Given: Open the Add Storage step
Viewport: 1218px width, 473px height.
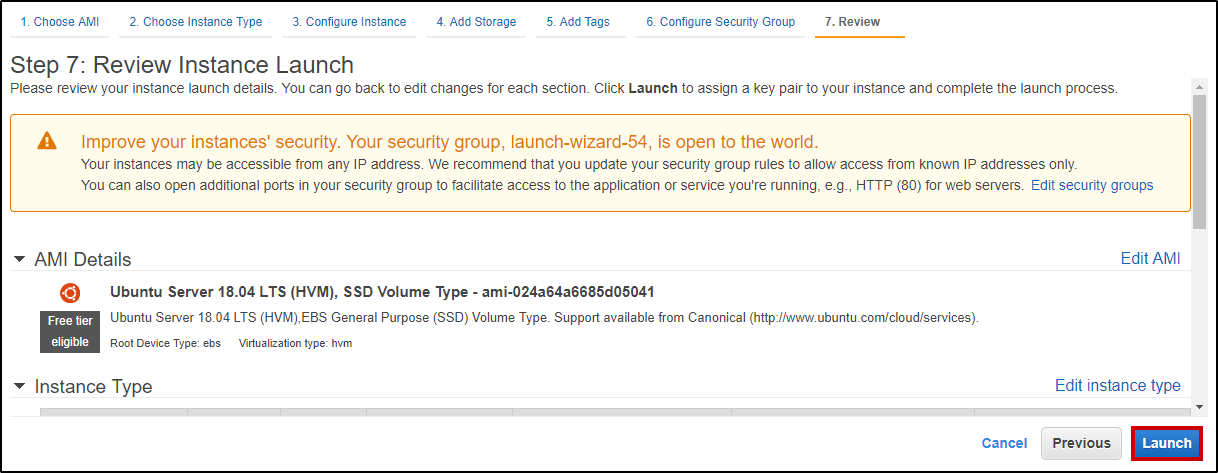Looking at the screenshot, I should [476, 22].
